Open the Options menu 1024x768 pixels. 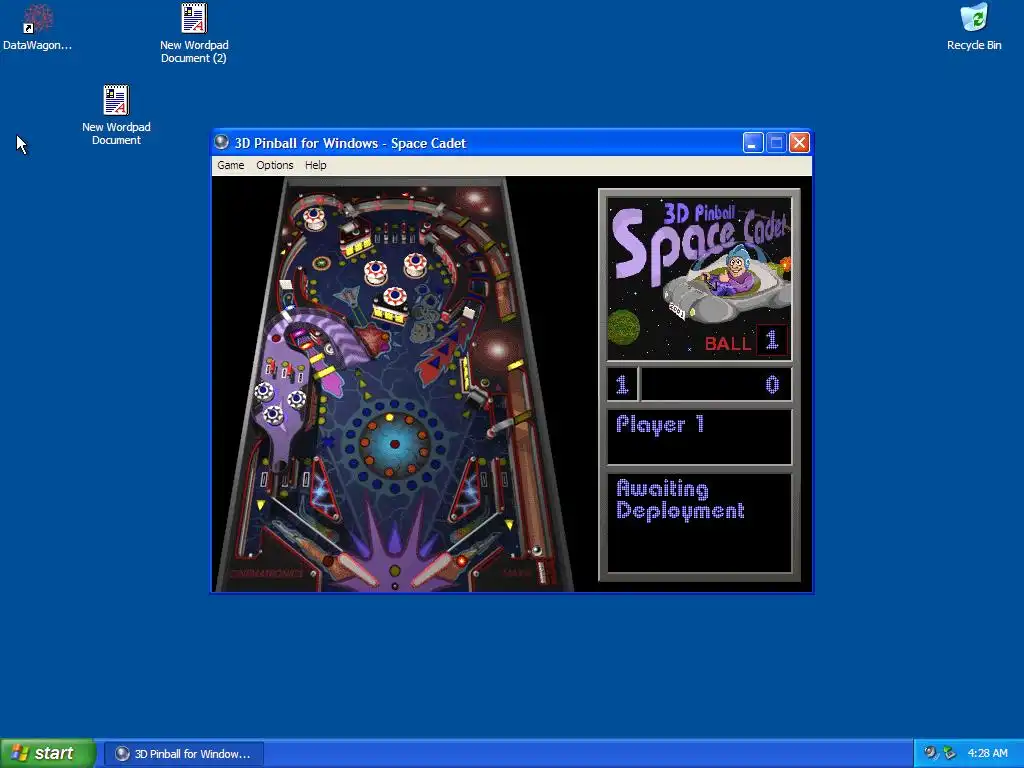(274, 165)
